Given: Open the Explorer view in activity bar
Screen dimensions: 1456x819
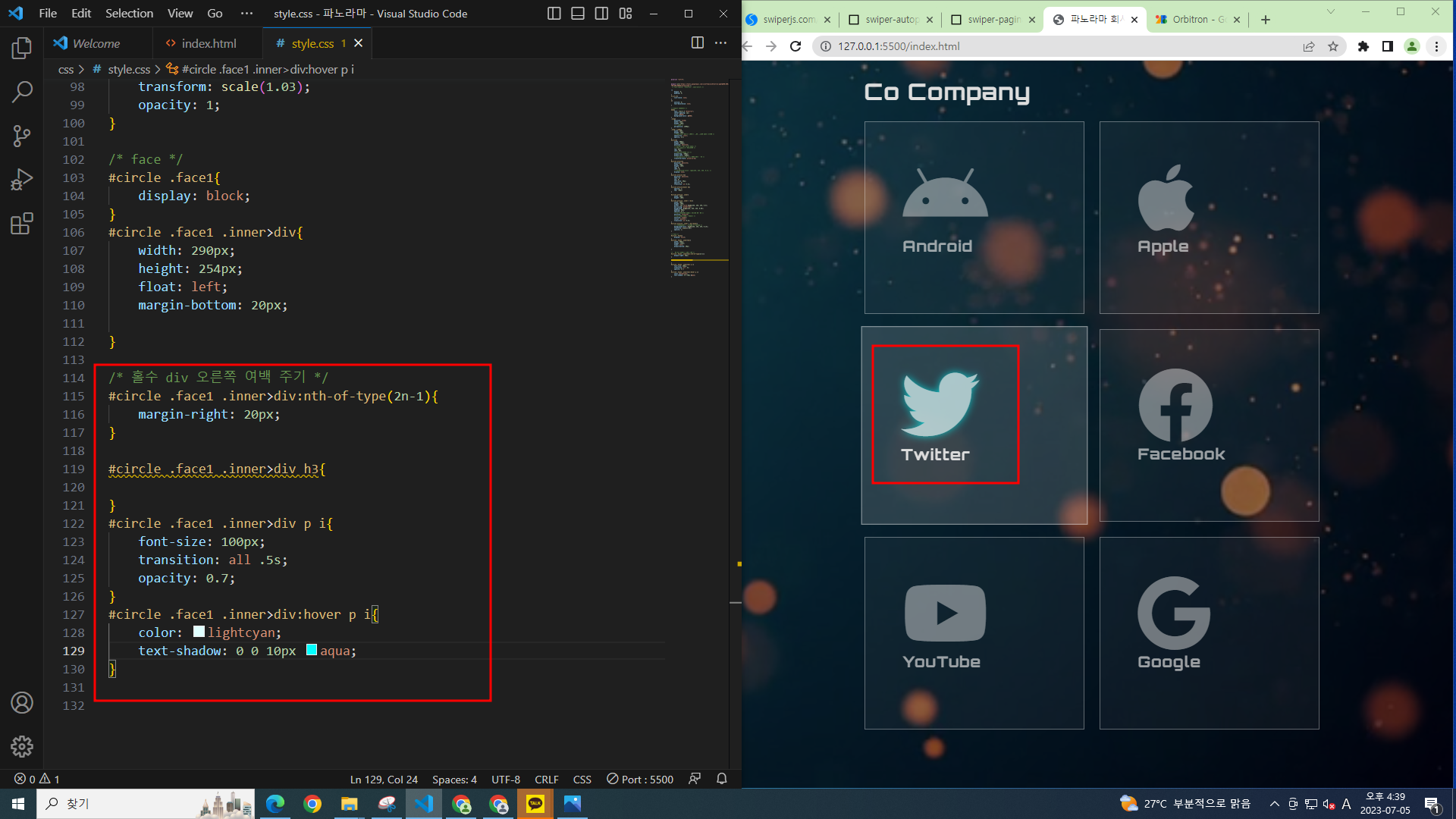Looking at the screenshot, I should pos(21,49).
